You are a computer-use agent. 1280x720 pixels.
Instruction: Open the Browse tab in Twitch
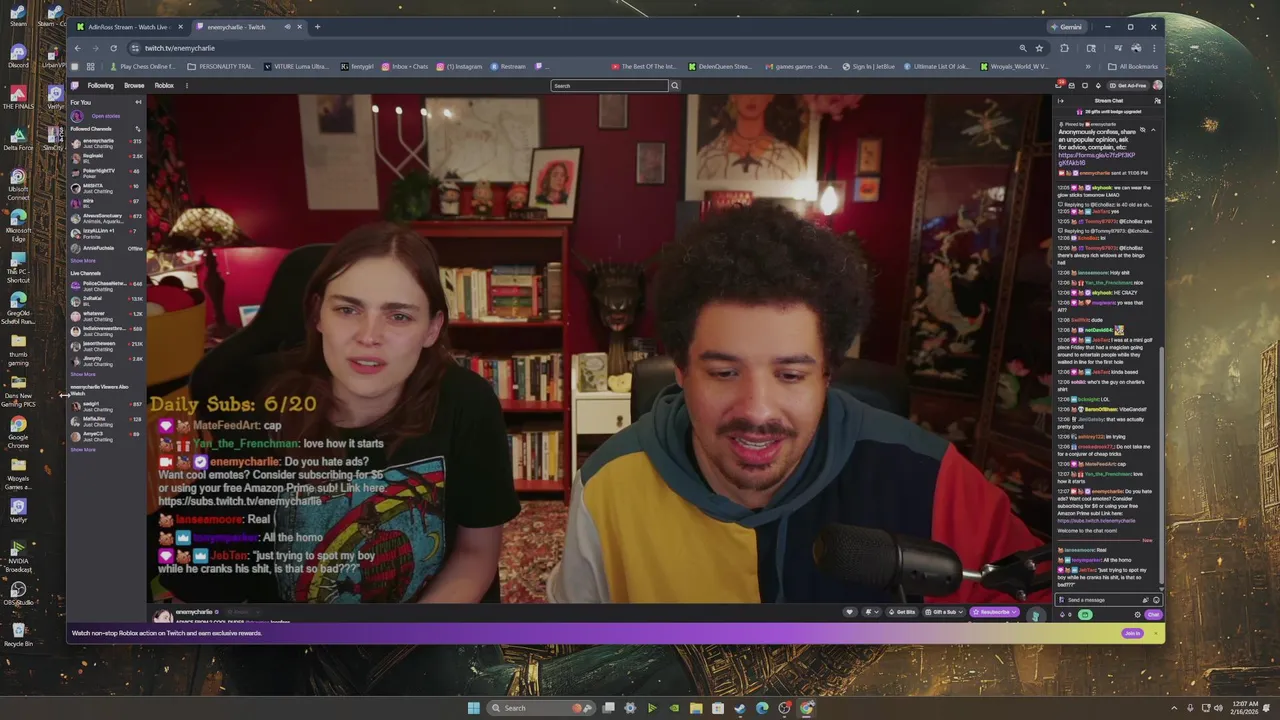[x=134, y=86]
